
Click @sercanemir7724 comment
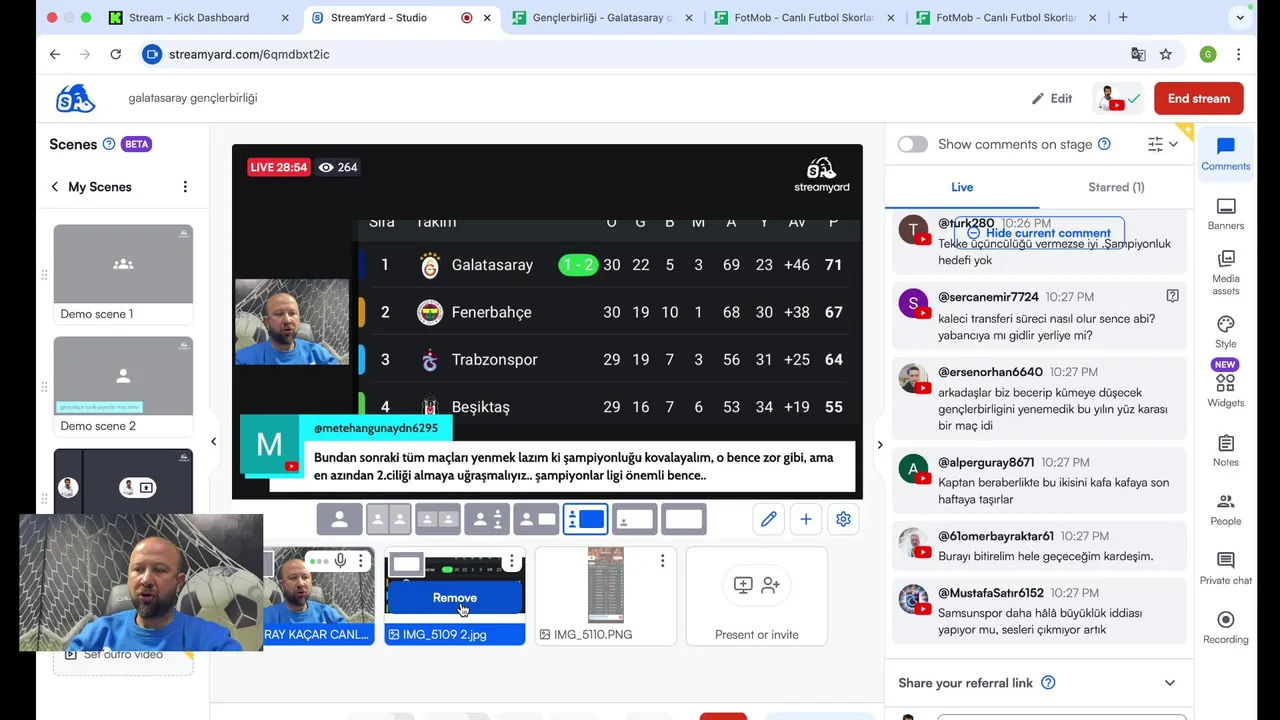[1039, 316]
